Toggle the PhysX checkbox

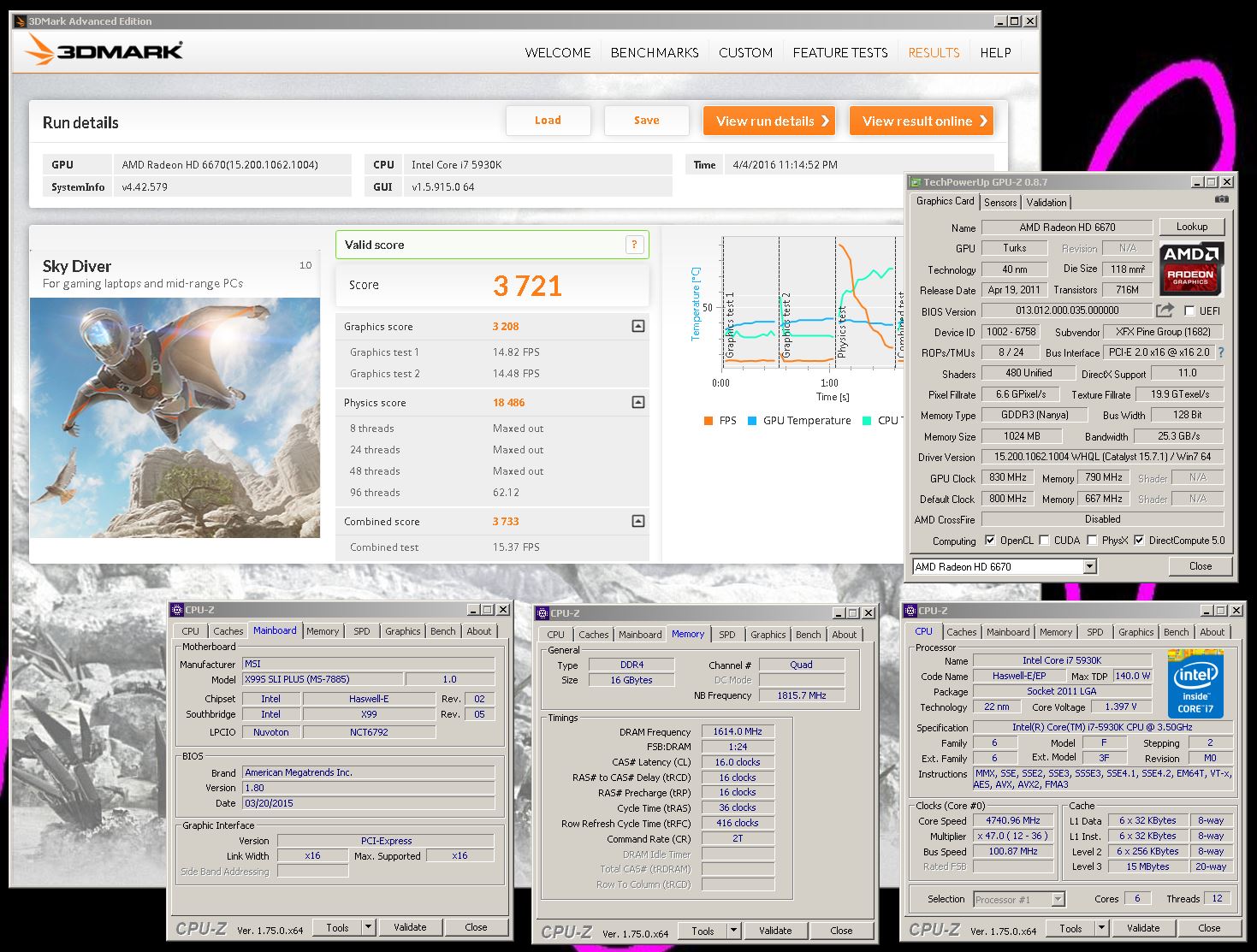tap(1092, 540)
